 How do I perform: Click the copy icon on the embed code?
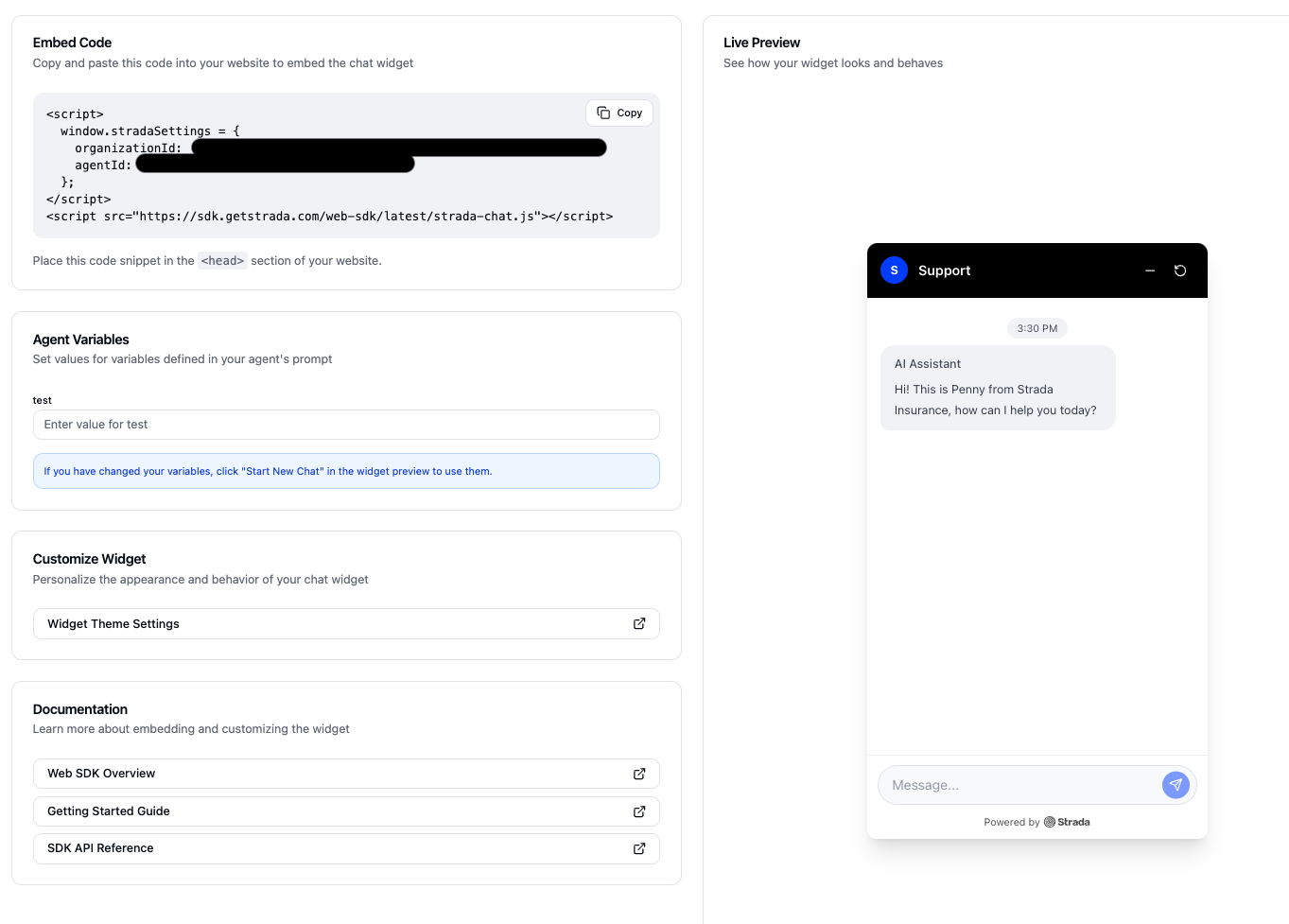tap(604, 113)
